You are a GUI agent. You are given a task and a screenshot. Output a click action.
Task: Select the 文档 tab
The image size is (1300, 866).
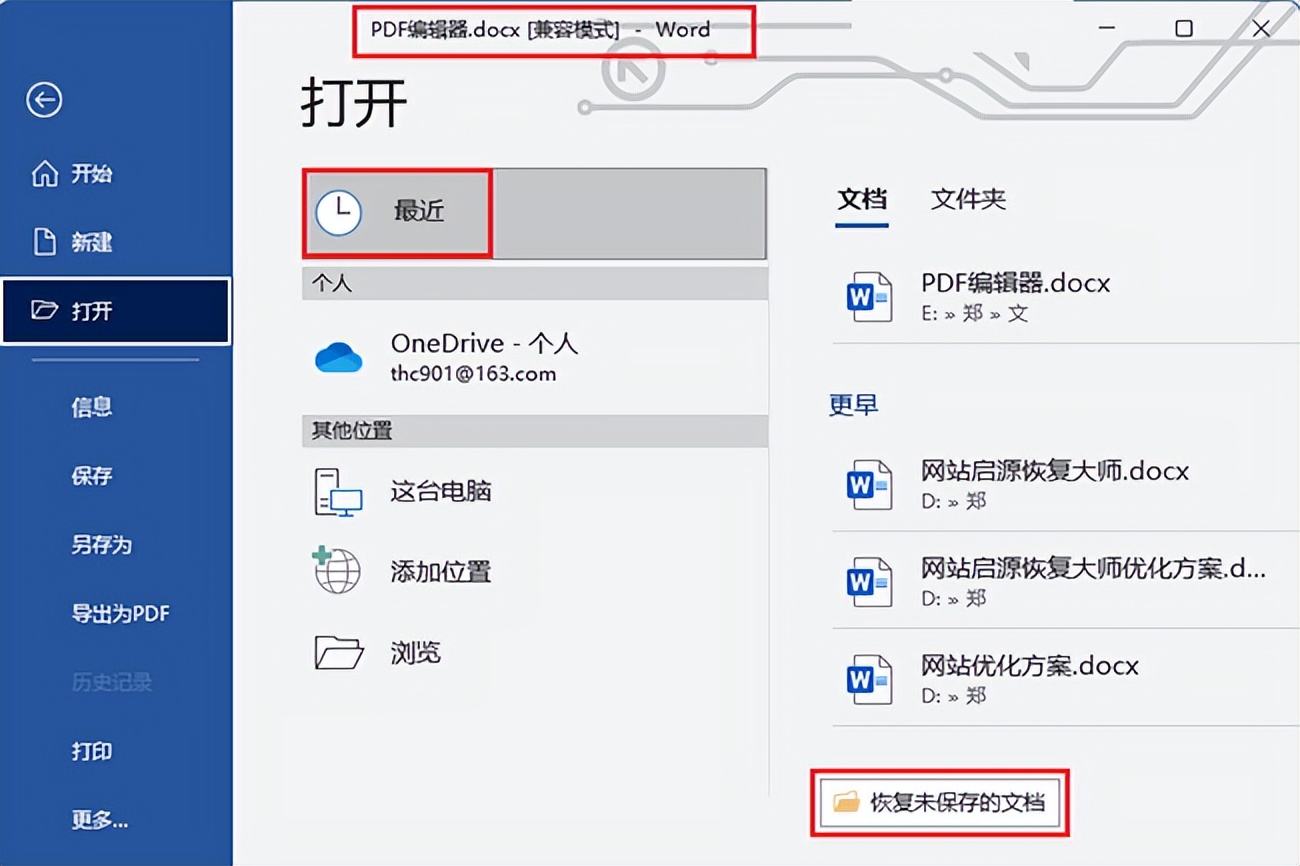pyautogui.click(x=861, y=199)
